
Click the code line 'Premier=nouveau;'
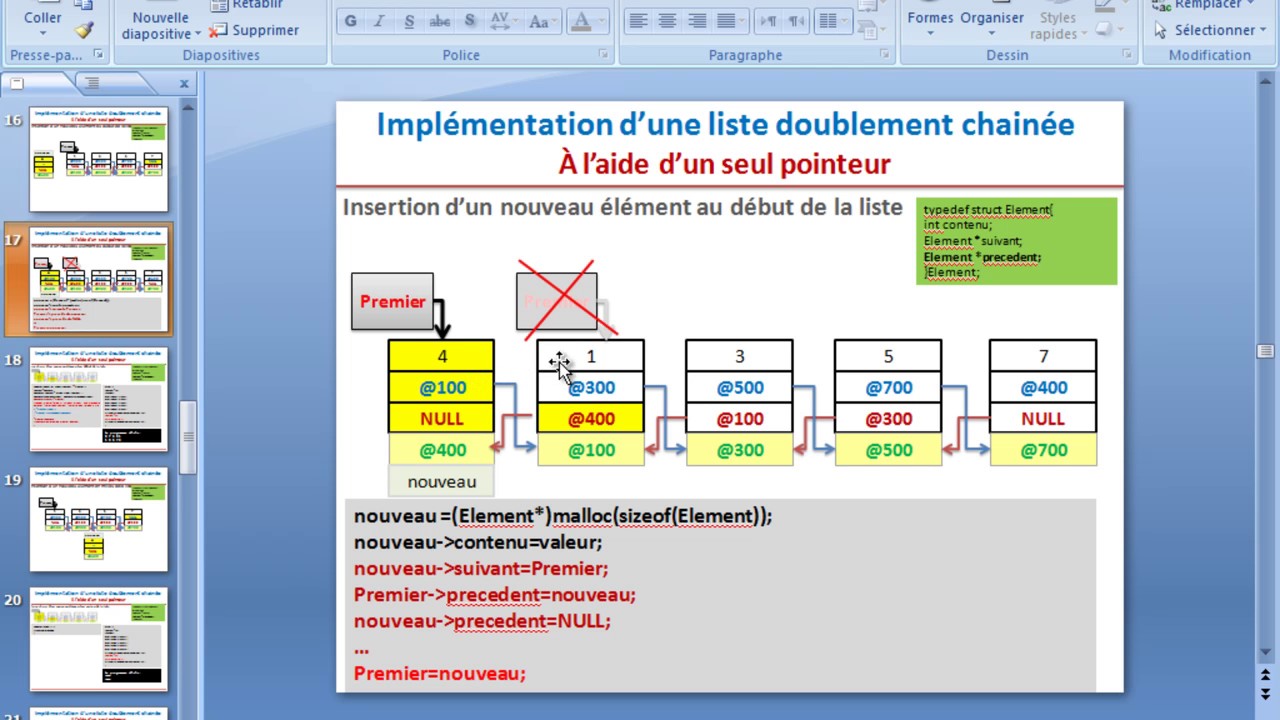[439, 673]
